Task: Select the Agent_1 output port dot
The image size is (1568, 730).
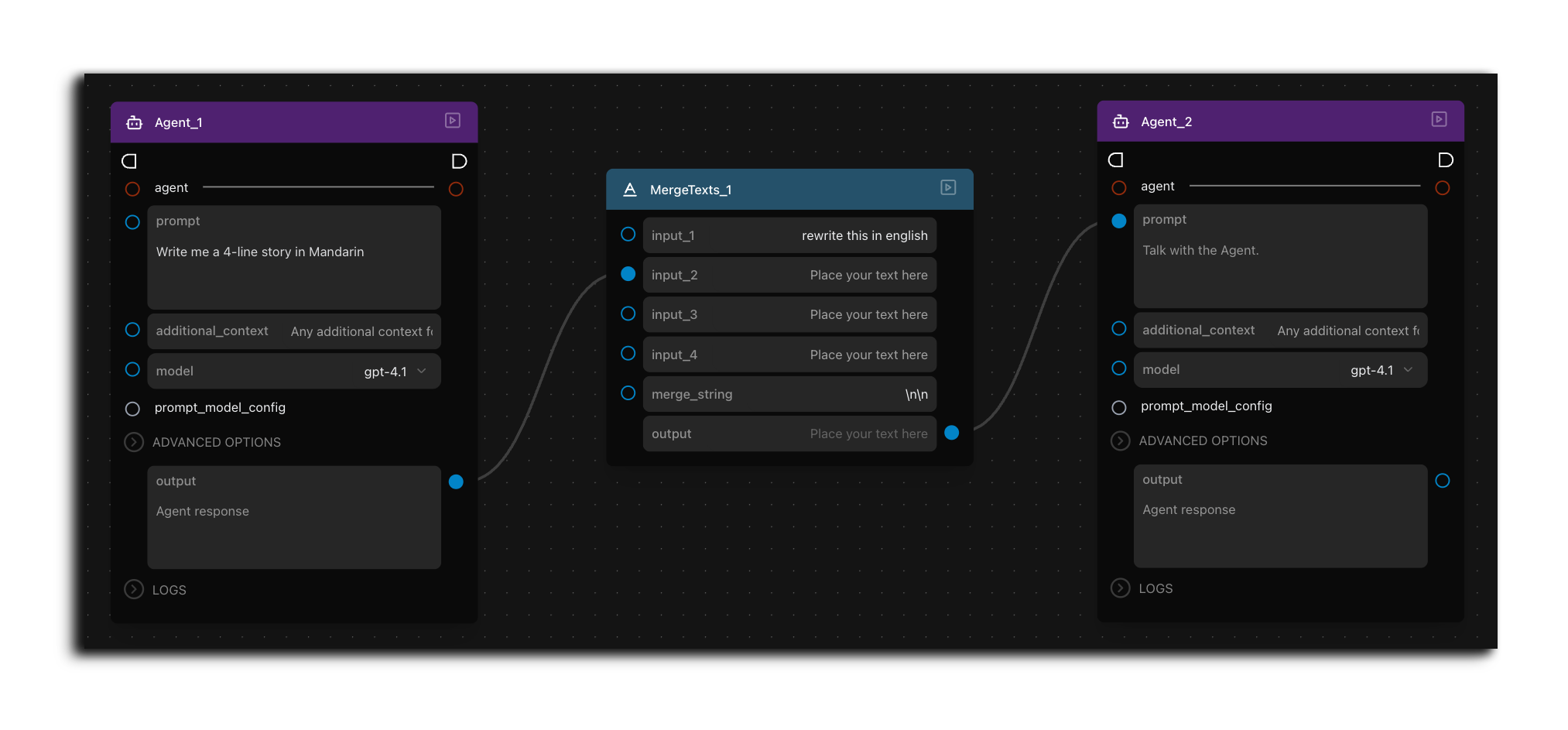Action: pyautogui.click(x=456, y=482)
